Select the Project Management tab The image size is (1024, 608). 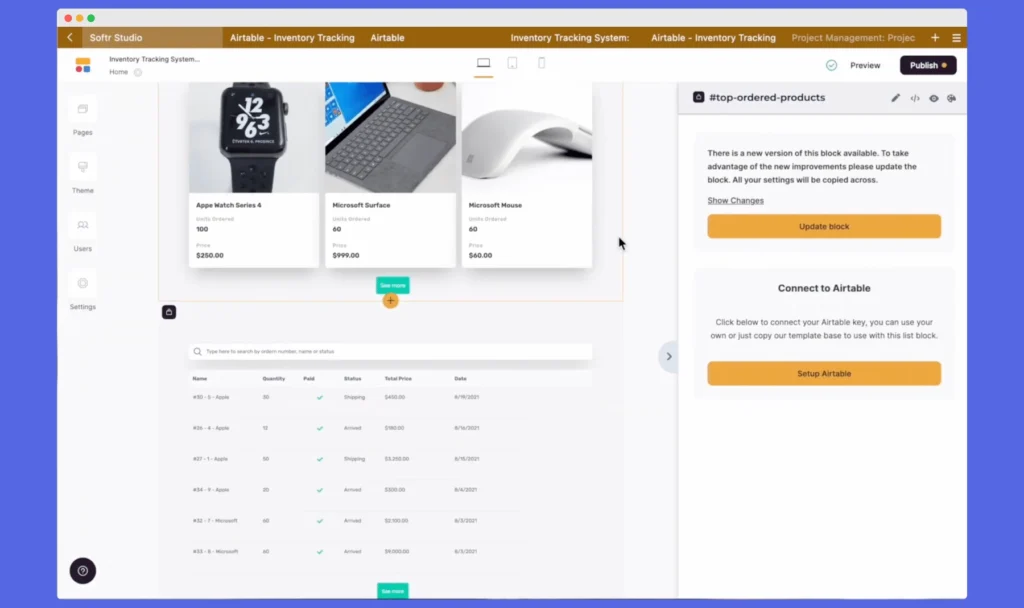(852, 37)
